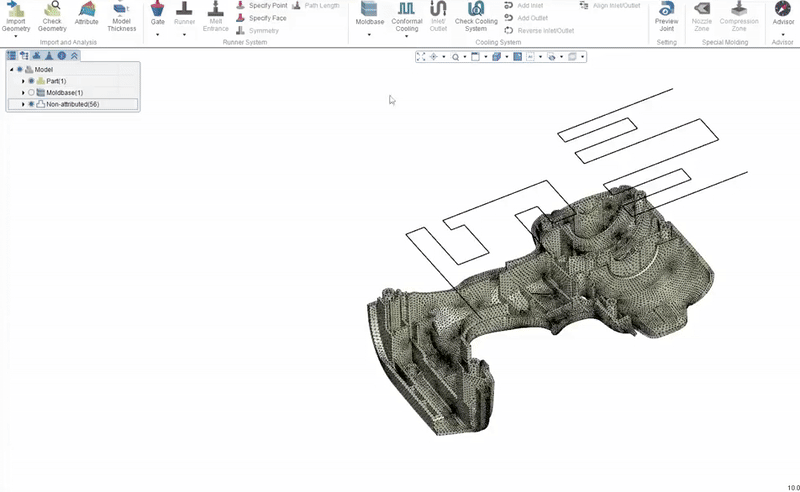The width and height of the screenshot is (800, 492).
Task: Click the Gate tool icon
Action: click(x=158, y=9)
